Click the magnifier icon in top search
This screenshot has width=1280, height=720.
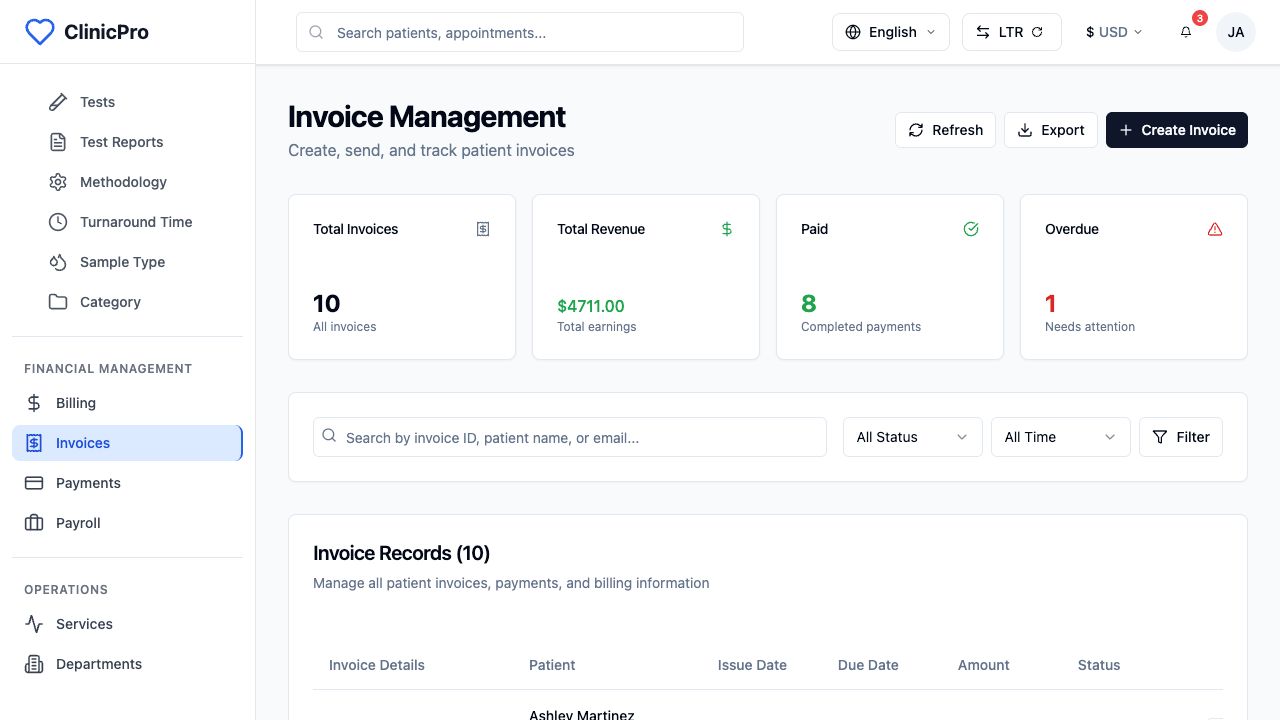pos(316,32)
